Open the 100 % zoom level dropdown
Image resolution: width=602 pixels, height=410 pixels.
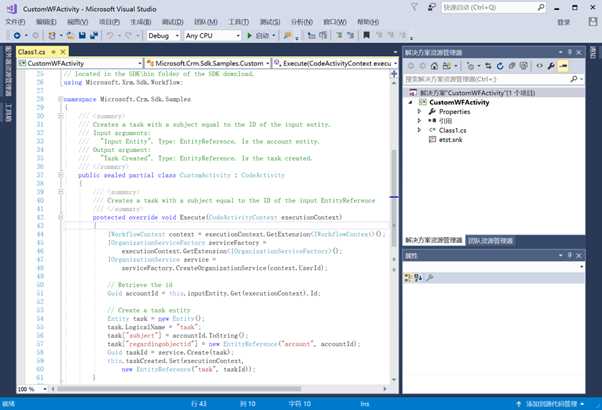click(x=45, y=389)
